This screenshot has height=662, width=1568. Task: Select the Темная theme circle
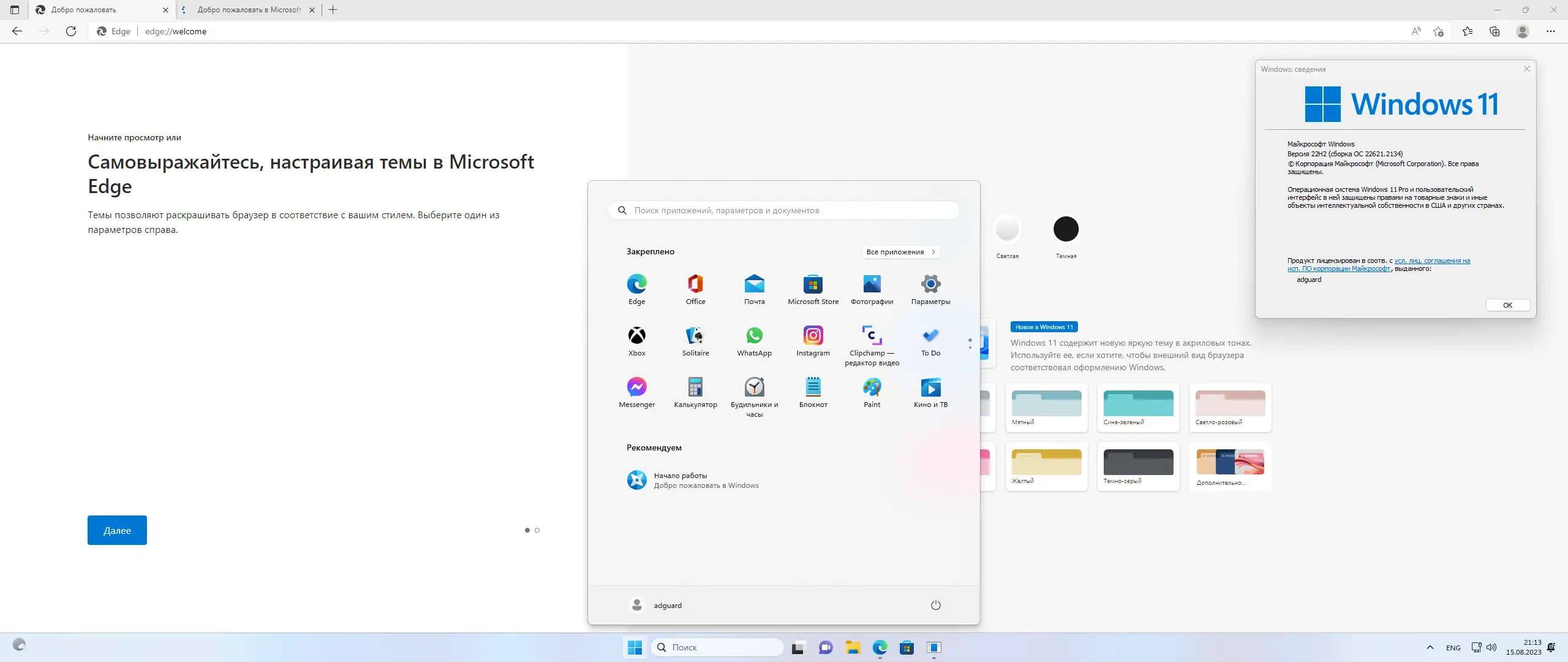pyautogui.click(x=1065, y=229)
